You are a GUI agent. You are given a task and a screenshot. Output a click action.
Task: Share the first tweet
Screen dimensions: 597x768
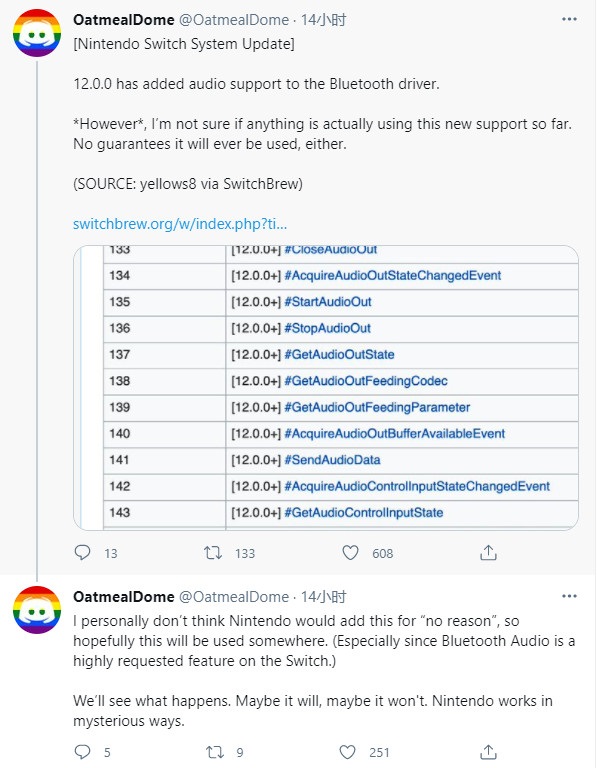[488, 552]
